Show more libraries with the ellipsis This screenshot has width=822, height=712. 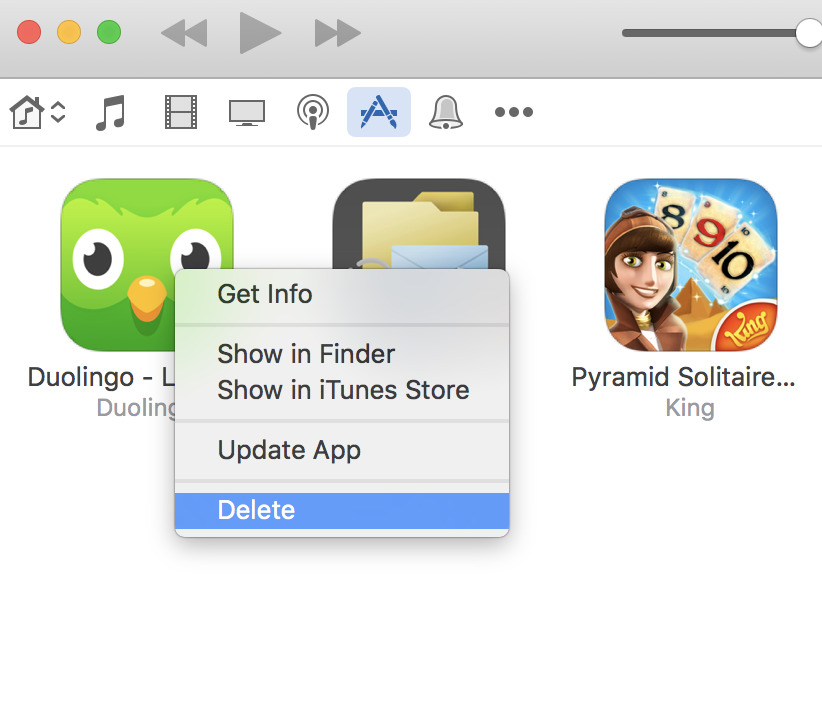click(514, 112)
